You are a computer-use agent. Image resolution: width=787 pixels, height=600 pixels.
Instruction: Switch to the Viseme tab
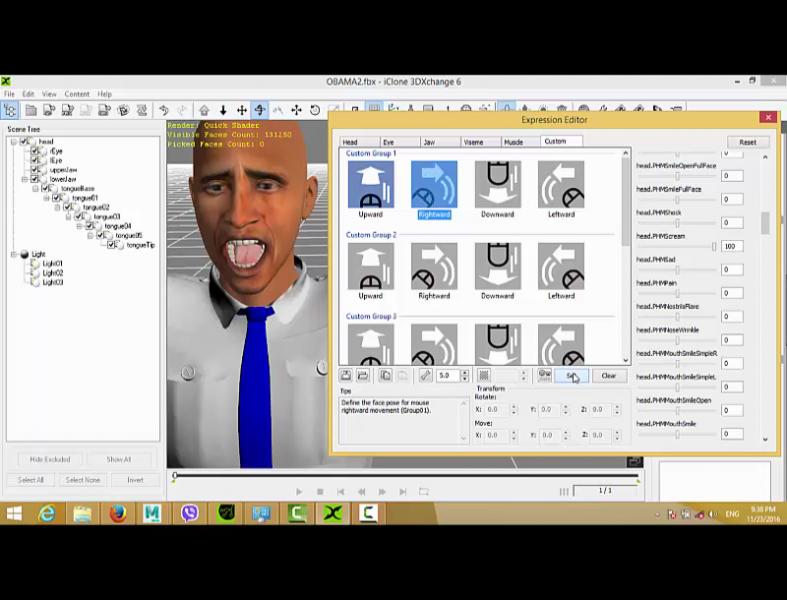pyautogui.click(x=480, y=142)
